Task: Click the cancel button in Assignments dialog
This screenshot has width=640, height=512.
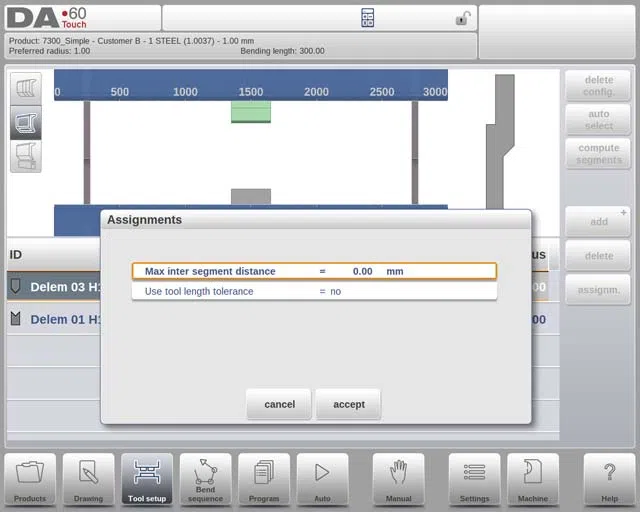Action: click(x=279, y=404)
